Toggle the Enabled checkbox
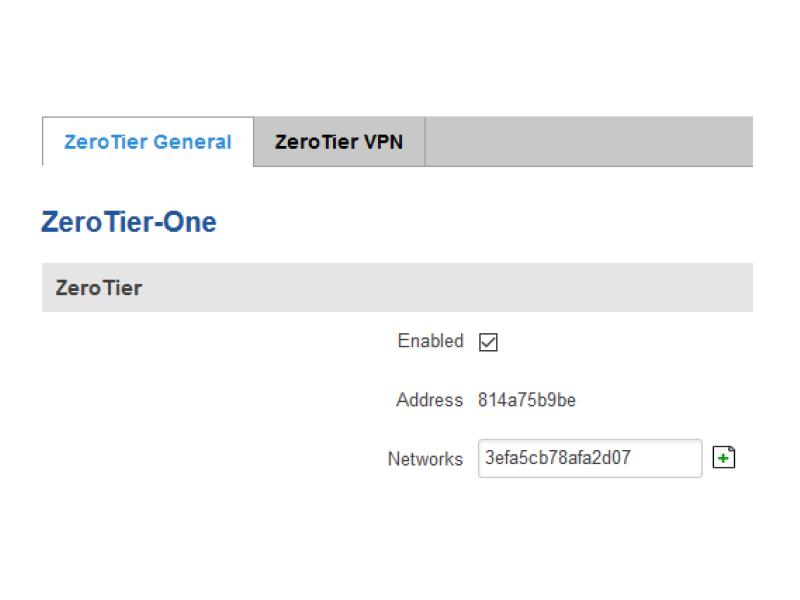This screenshot has width=800, height=600. coord(488,342)
